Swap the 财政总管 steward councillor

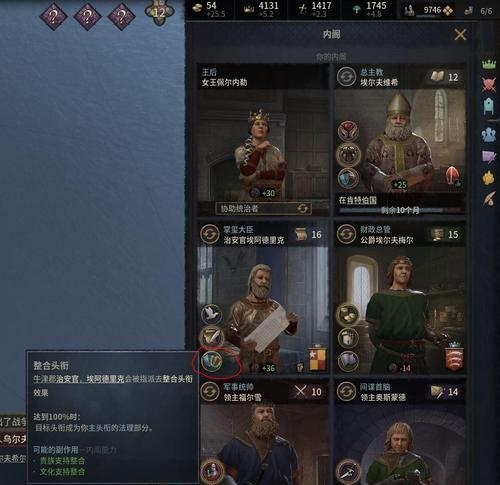tap(346, 234)
